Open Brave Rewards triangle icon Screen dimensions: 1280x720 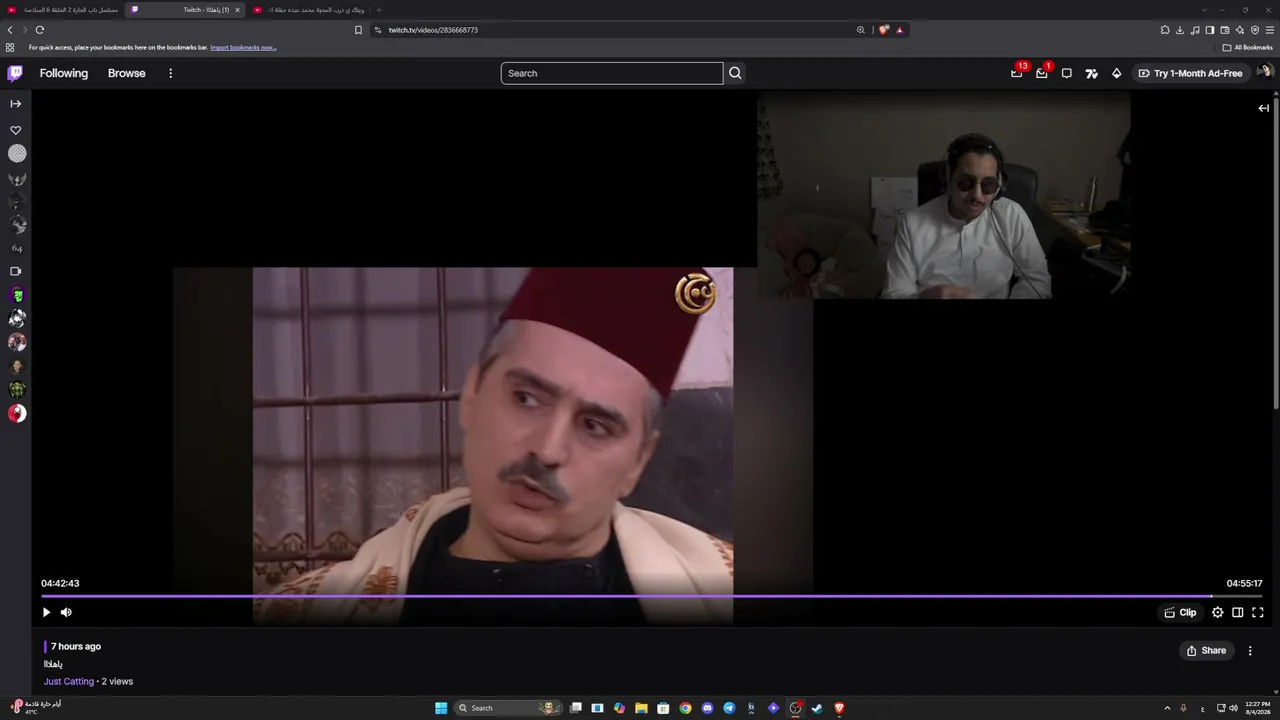(x=899, y=30)
